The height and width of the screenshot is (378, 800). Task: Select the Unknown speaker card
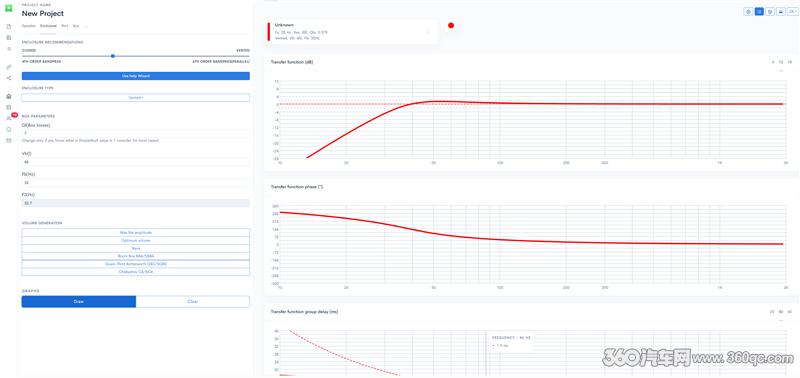coord(352,32)
